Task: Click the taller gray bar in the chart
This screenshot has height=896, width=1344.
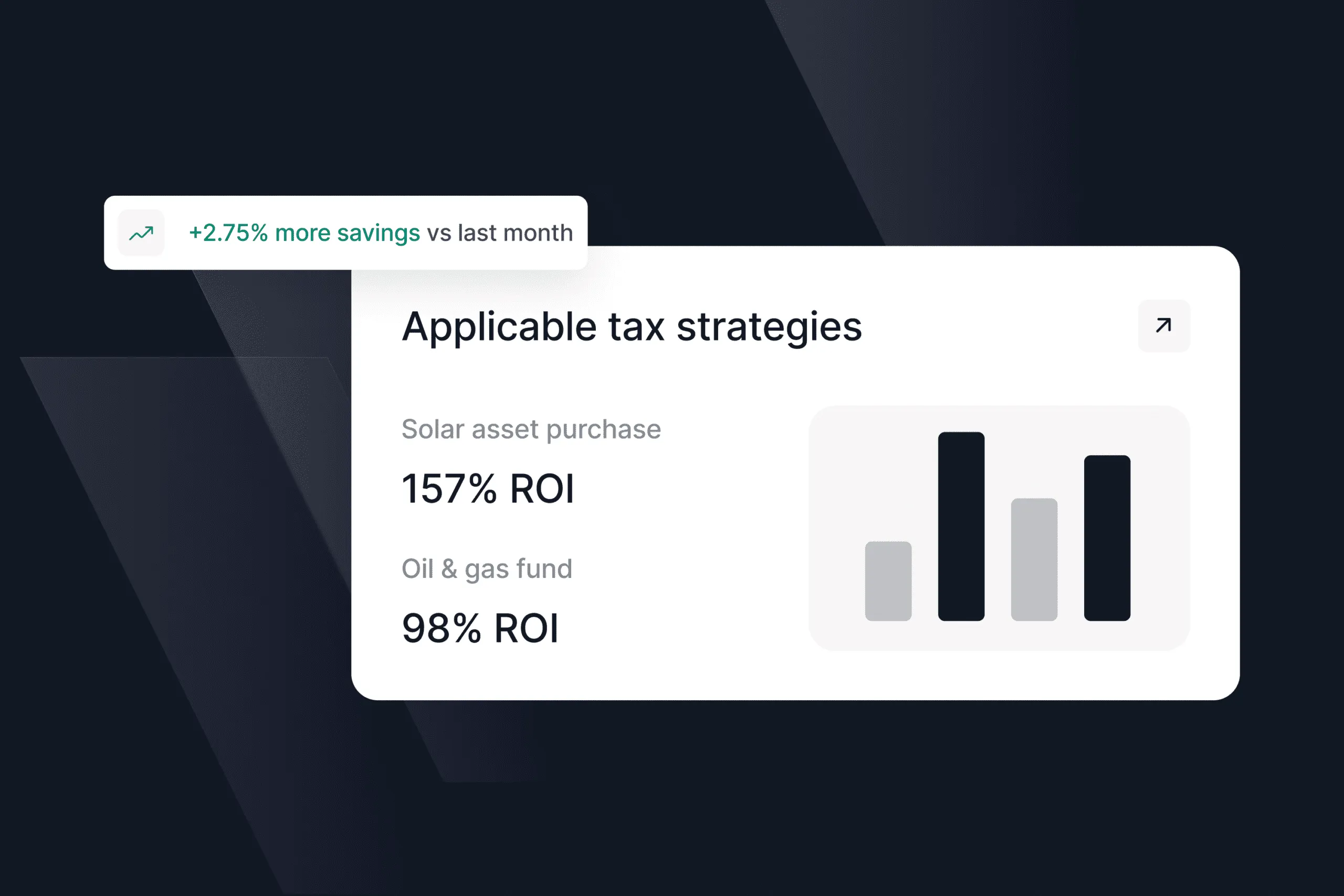Action: point(1034,560)
